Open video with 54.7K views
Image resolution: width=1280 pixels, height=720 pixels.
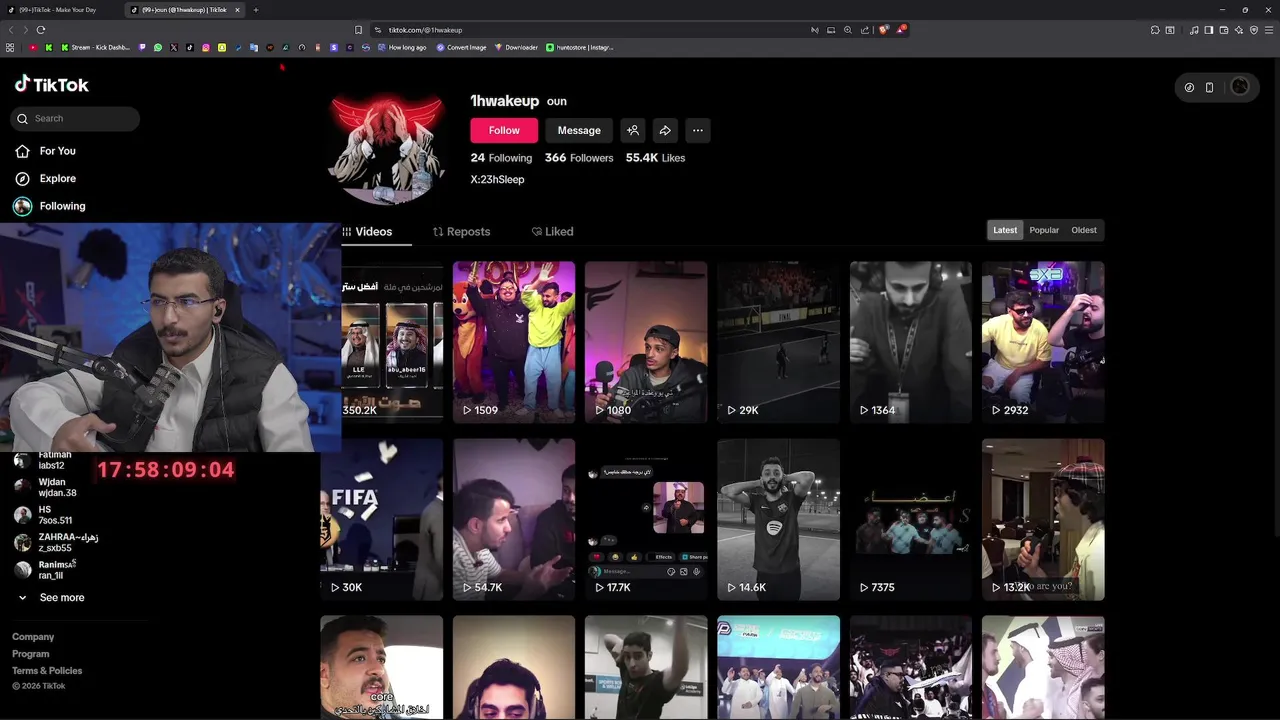pos(514,519)
